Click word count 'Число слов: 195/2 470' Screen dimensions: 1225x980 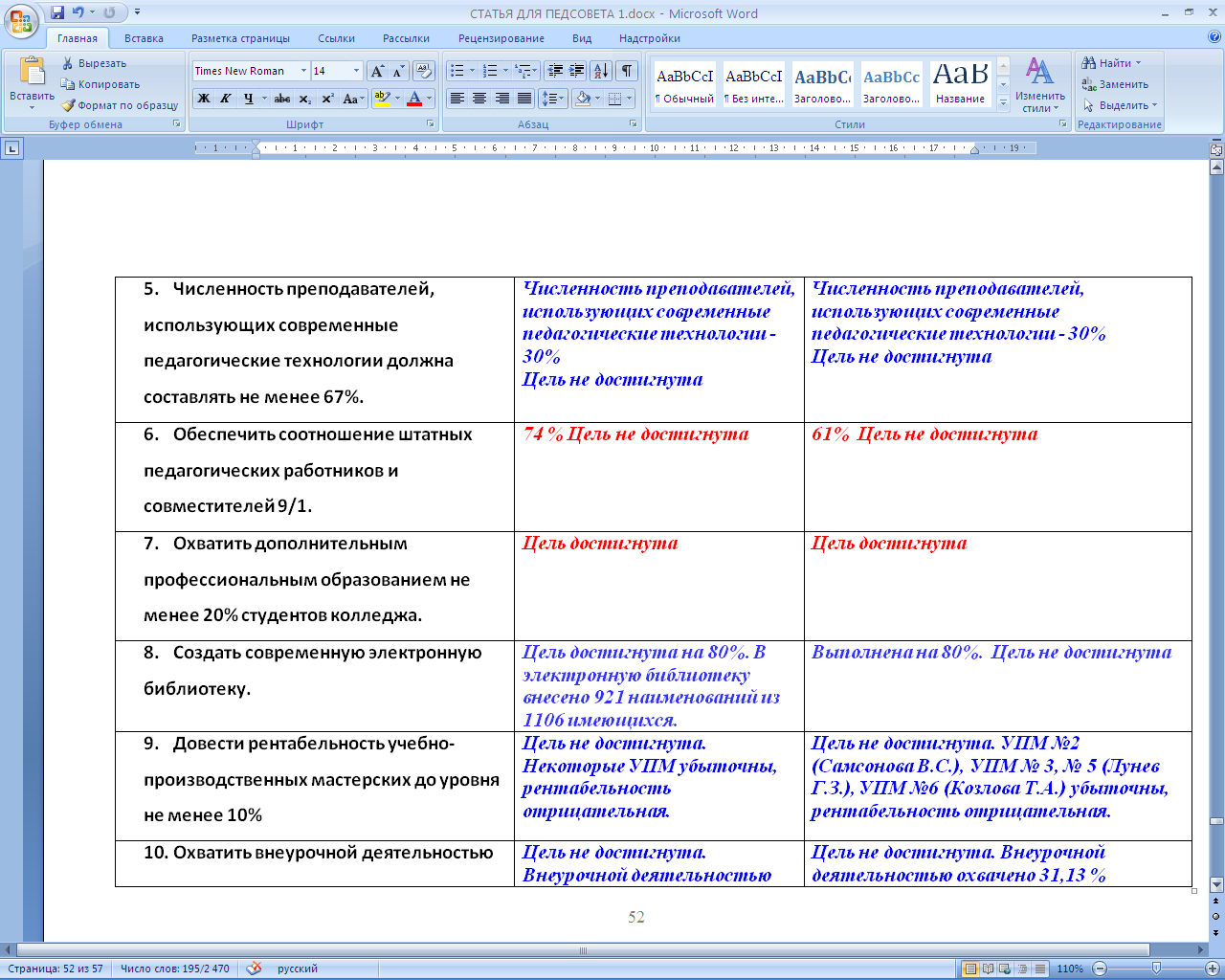click(x=175, y=969)
